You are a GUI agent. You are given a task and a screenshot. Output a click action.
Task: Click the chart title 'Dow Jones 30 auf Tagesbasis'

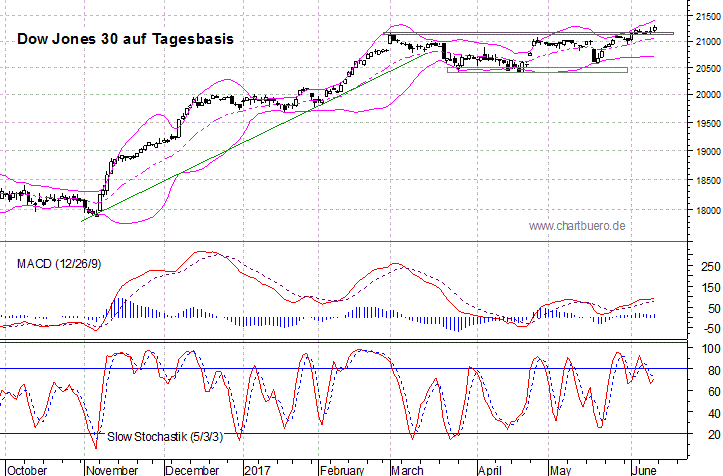click(125, 39)
